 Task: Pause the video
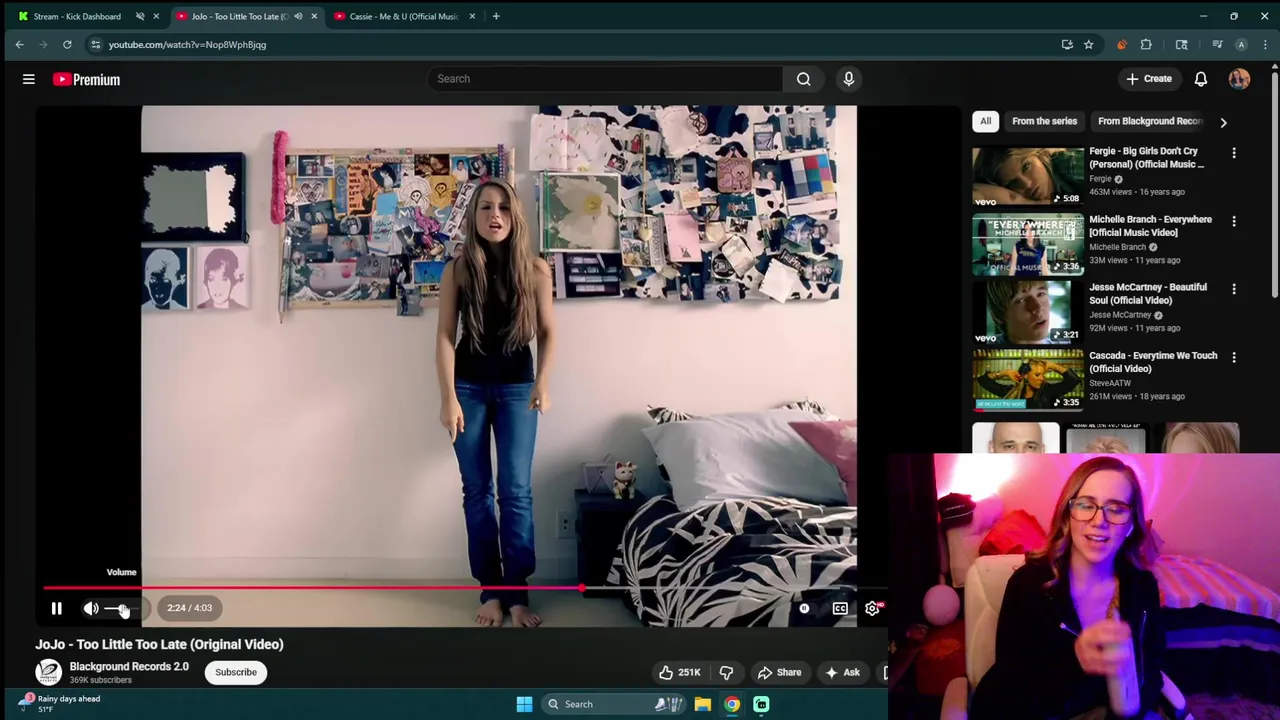pyautogui.click(x=57, y=608)
